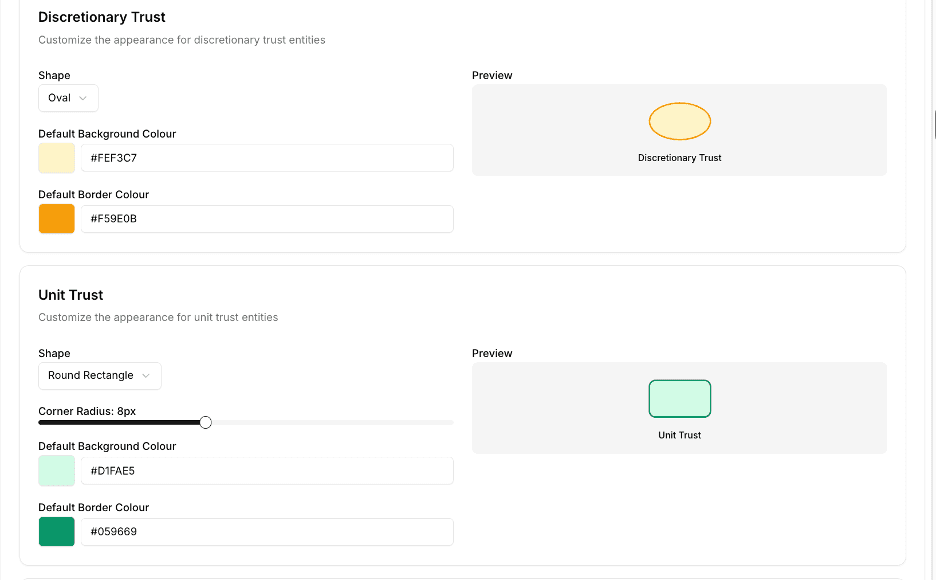Click the Discretionary Trust label under the preview
Image resolution: width=936 pixels, height=580 pixels.
click(680, 158)
